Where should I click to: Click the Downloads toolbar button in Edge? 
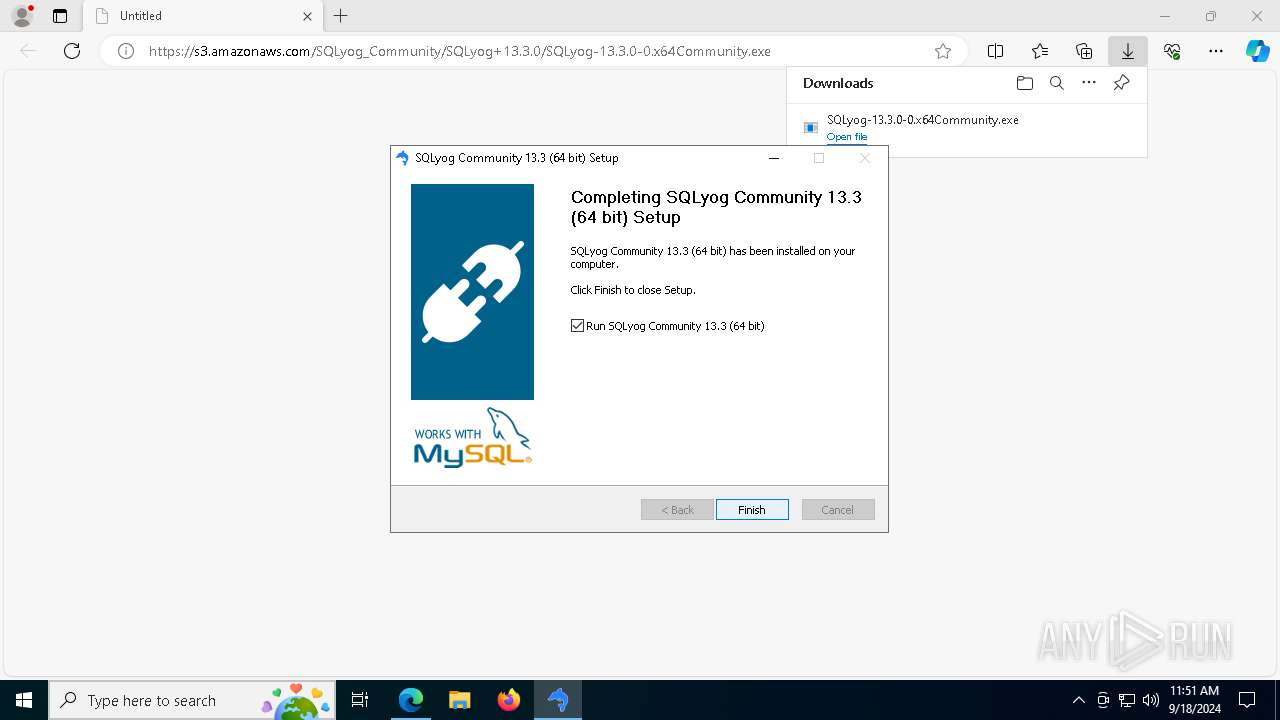coord(1127,51)
